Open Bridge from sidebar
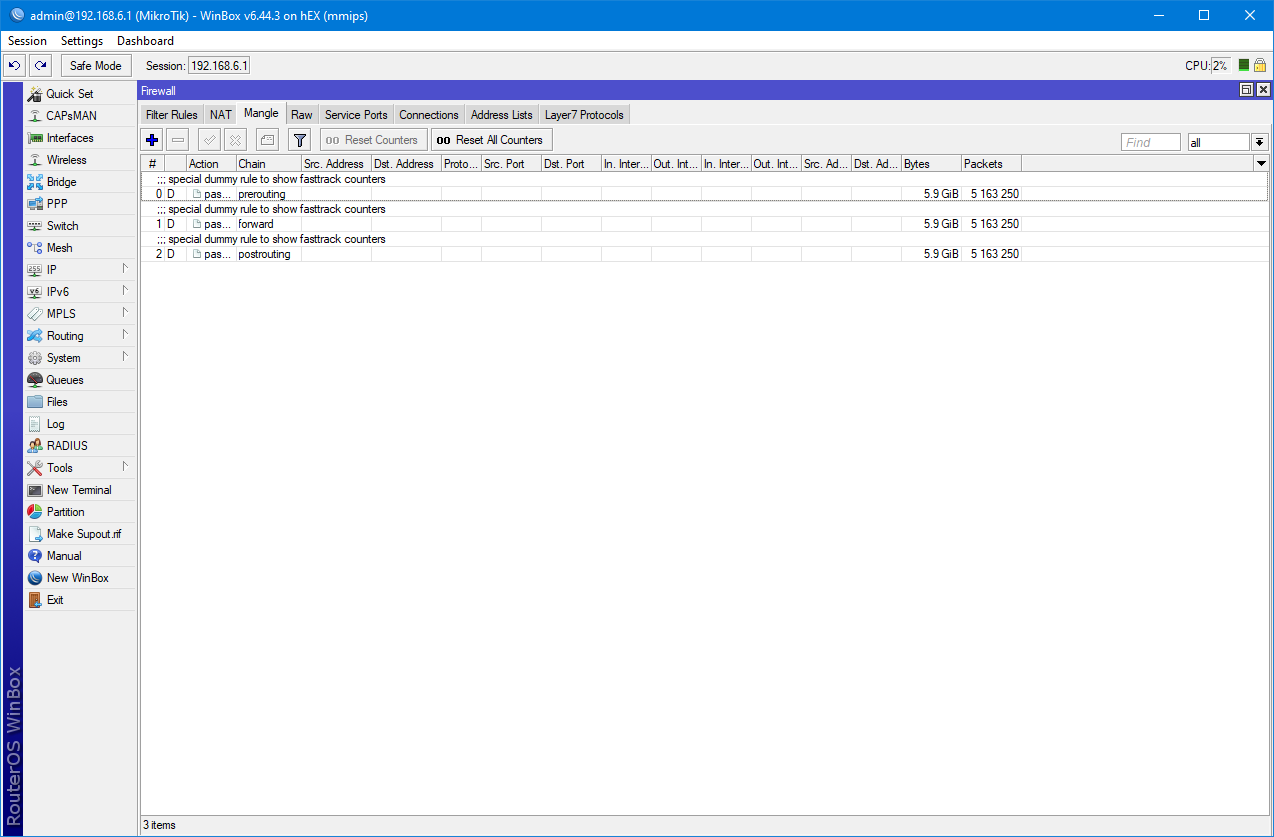This screenshot has height=837, width=1274. click(x=80, y=182)
